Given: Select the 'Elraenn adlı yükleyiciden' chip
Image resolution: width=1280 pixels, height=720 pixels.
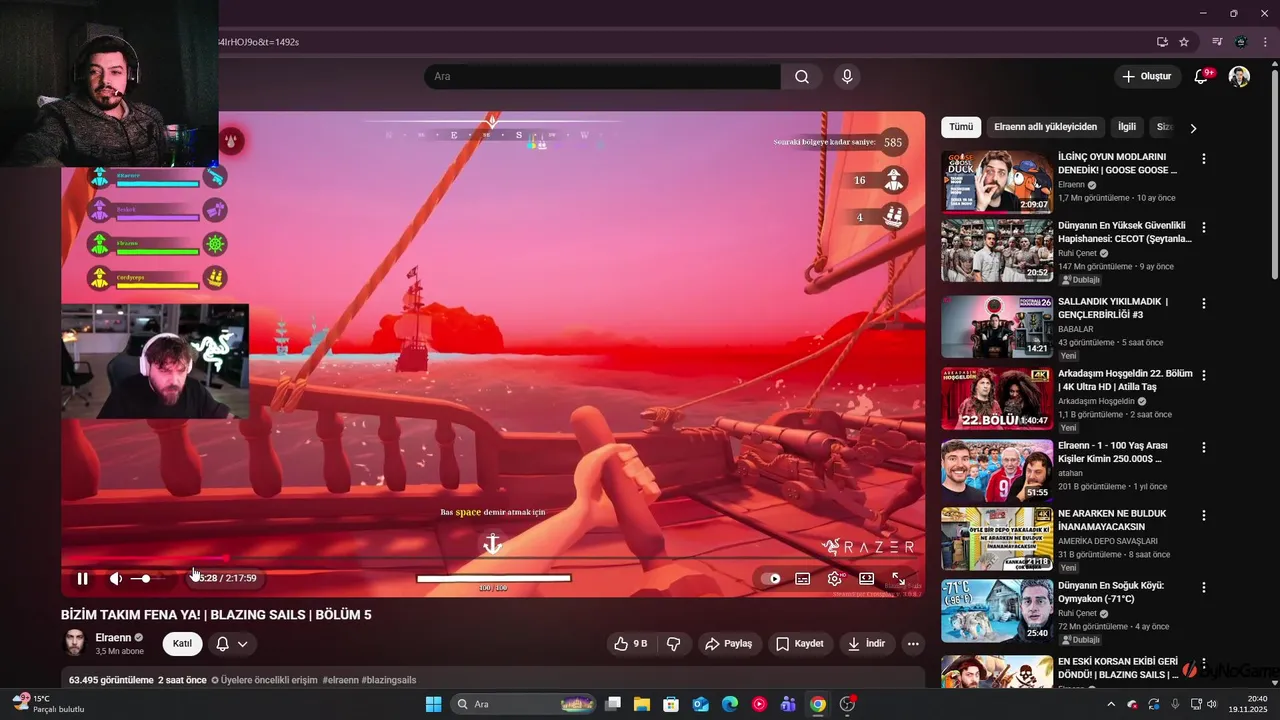Looking at the screenshot, I should [x=1045, y=127].
